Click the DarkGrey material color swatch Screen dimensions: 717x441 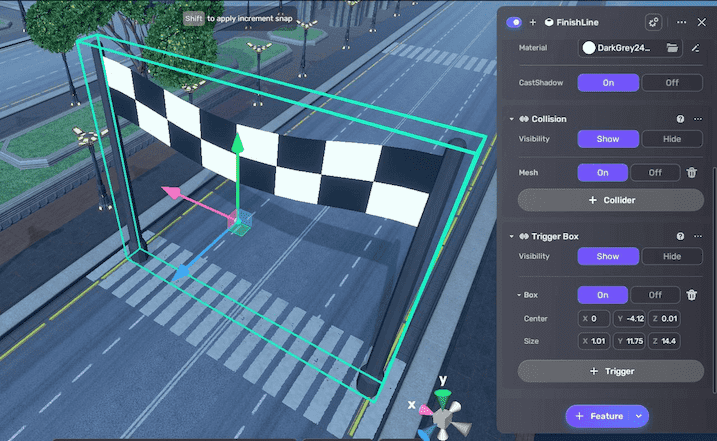click(589, 47)
